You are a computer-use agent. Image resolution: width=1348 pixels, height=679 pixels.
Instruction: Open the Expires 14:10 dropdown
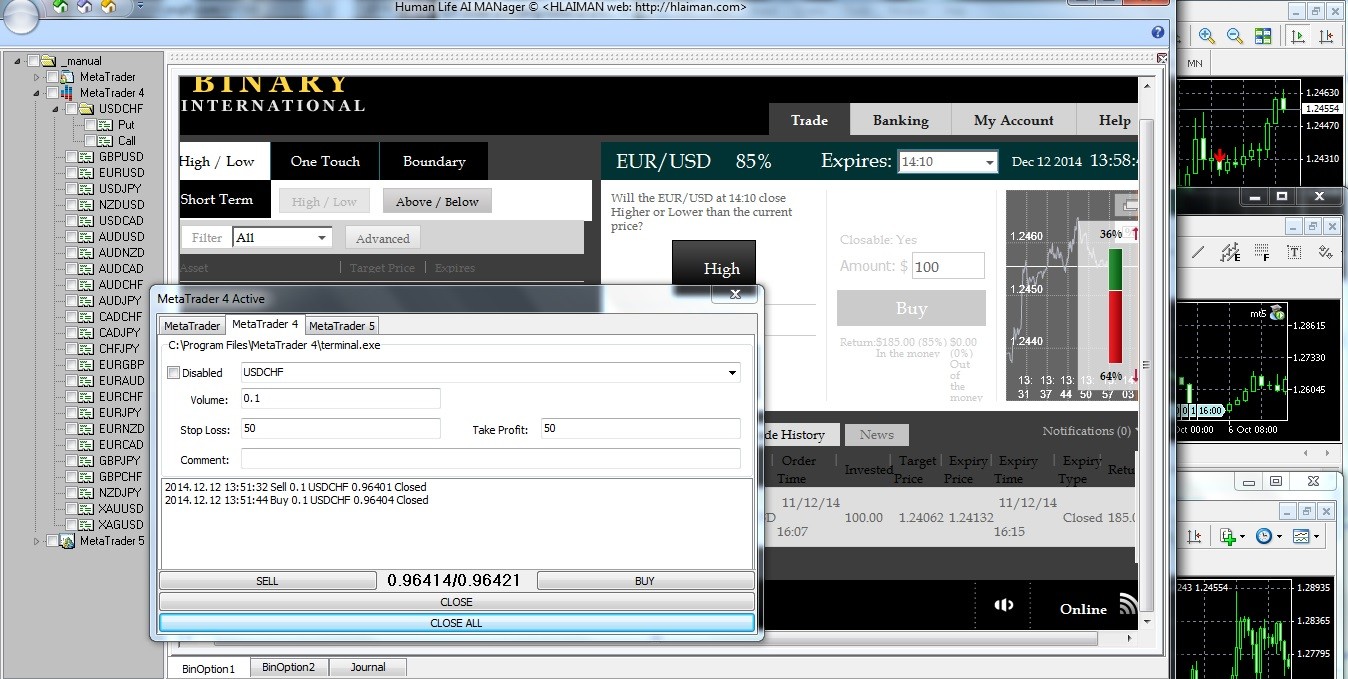click(x=989, y=162)
